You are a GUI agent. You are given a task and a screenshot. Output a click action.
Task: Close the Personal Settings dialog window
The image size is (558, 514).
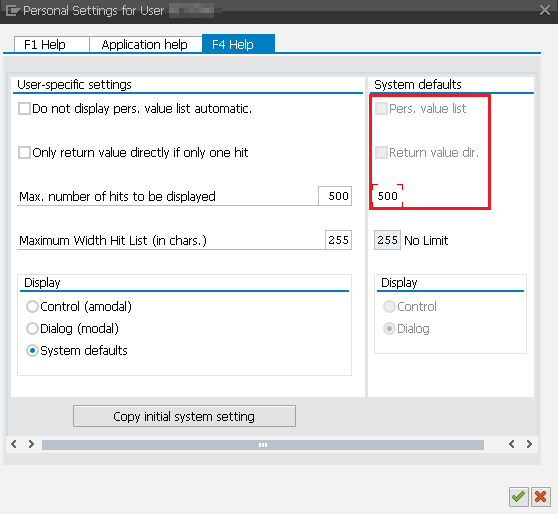545,10
